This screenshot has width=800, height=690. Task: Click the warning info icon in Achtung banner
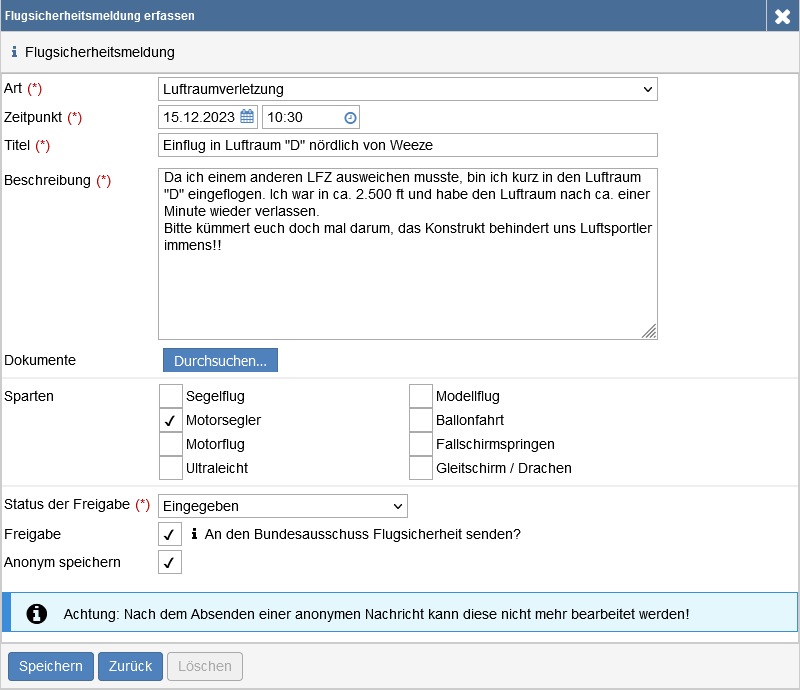coord(37,613)
